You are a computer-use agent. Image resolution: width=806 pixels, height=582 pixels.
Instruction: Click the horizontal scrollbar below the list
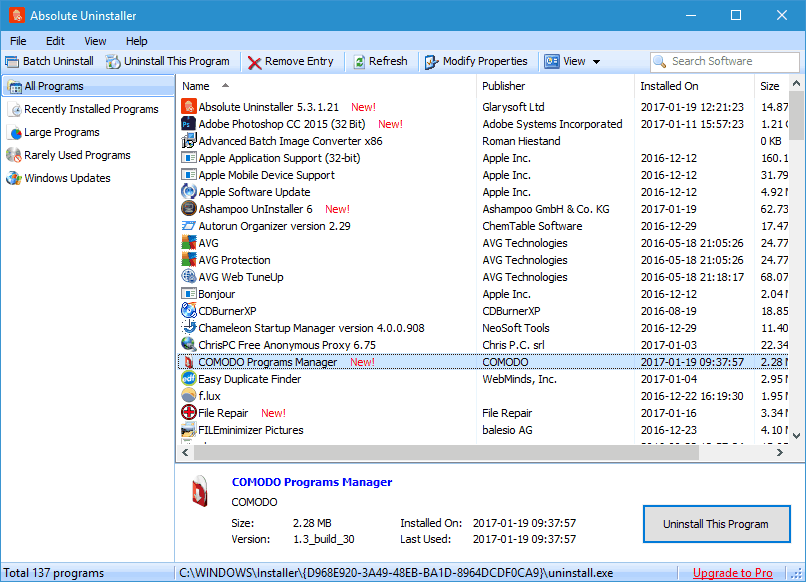tap(480, 452)
